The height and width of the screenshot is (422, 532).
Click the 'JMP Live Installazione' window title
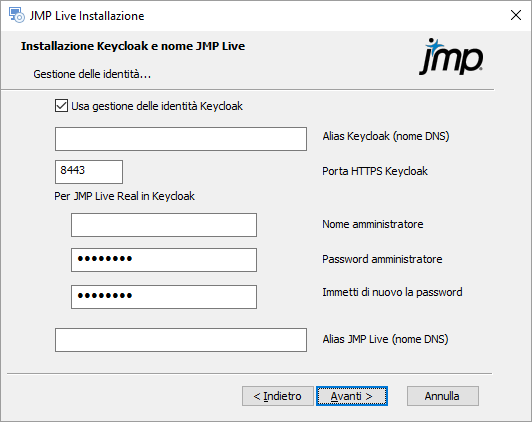click(x=87, y=16)
